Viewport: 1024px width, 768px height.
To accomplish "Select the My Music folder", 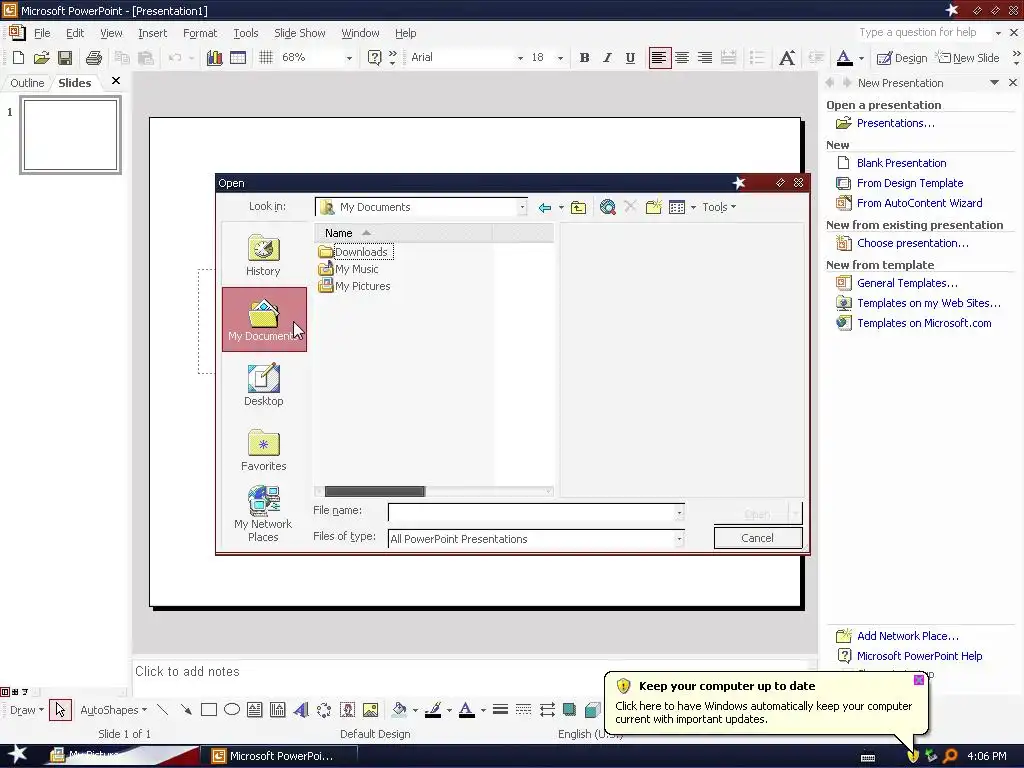I will 348,269.
